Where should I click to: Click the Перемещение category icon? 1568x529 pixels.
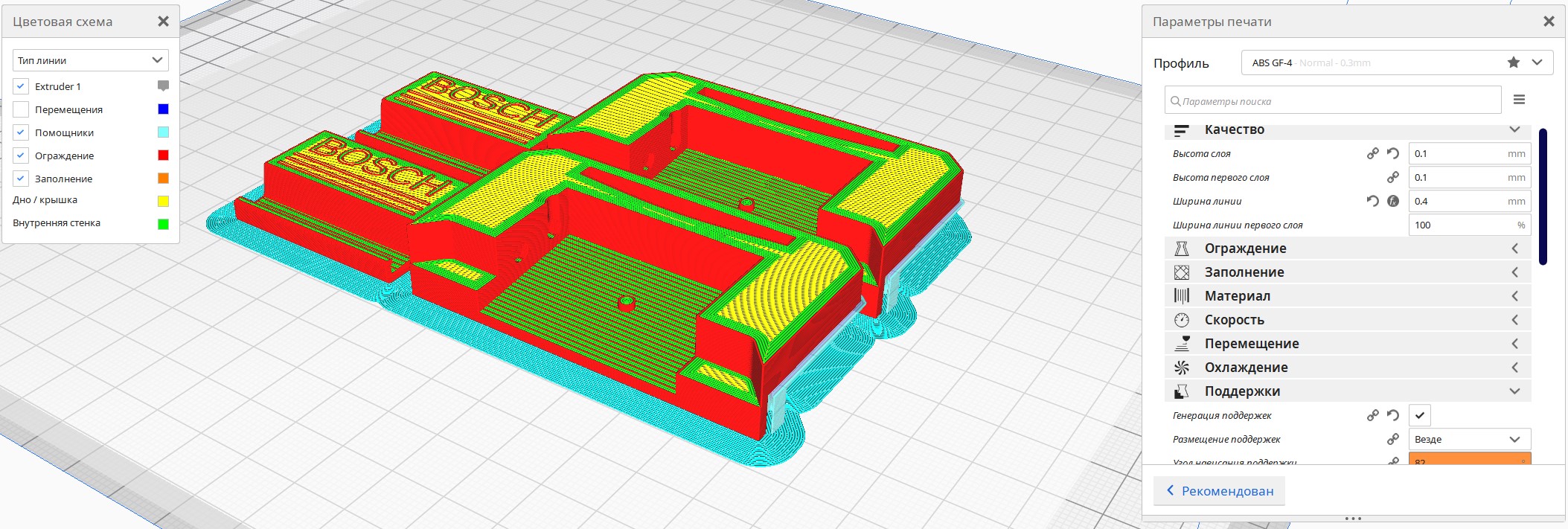pyautogui.click(x=1181, y=344)
